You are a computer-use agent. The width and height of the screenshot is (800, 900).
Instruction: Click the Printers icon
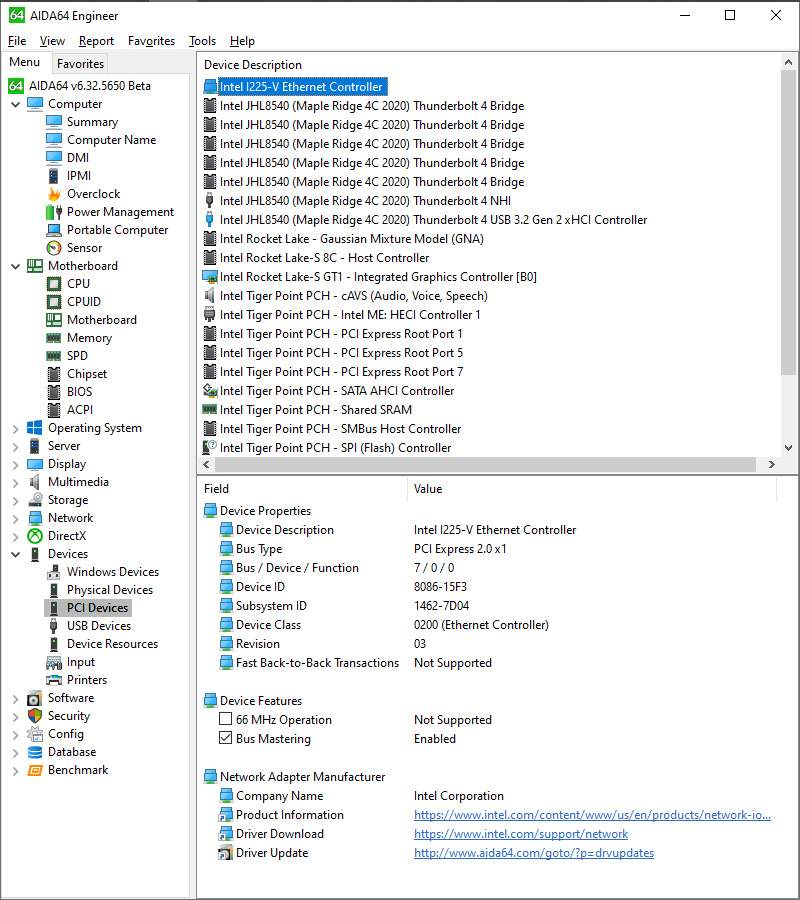[54, 680]
